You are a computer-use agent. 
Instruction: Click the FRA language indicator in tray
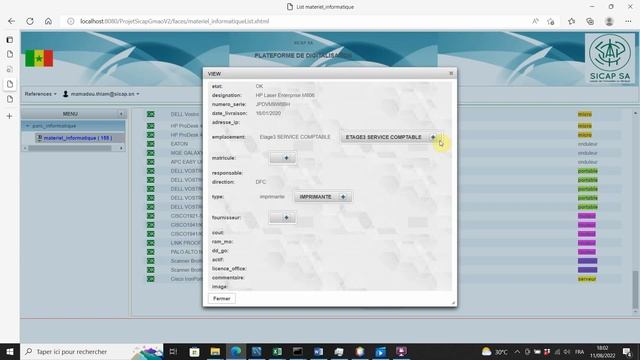579,351
